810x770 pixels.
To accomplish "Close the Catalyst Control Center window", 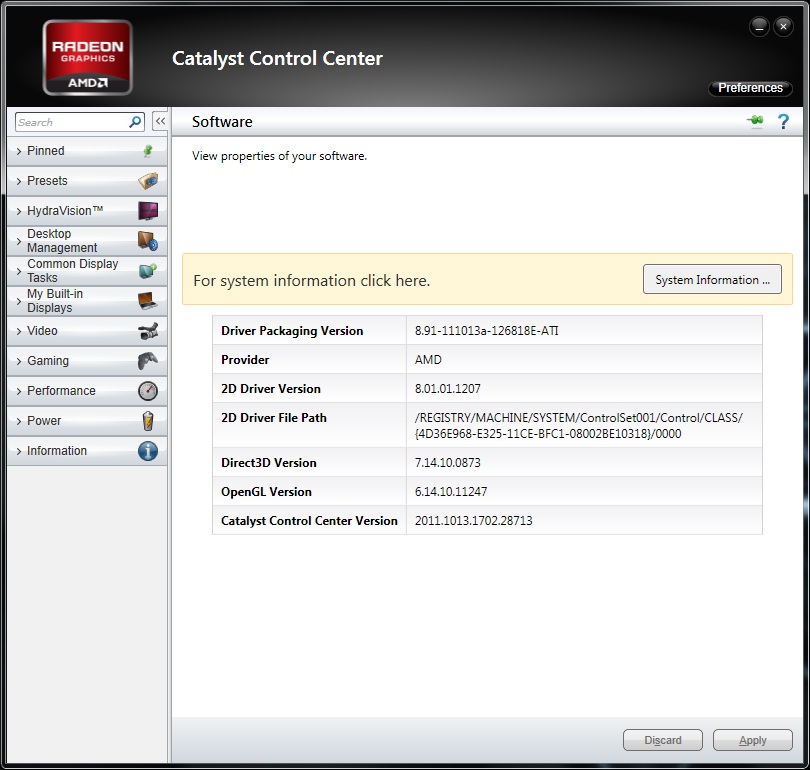I will coord(783,26).
